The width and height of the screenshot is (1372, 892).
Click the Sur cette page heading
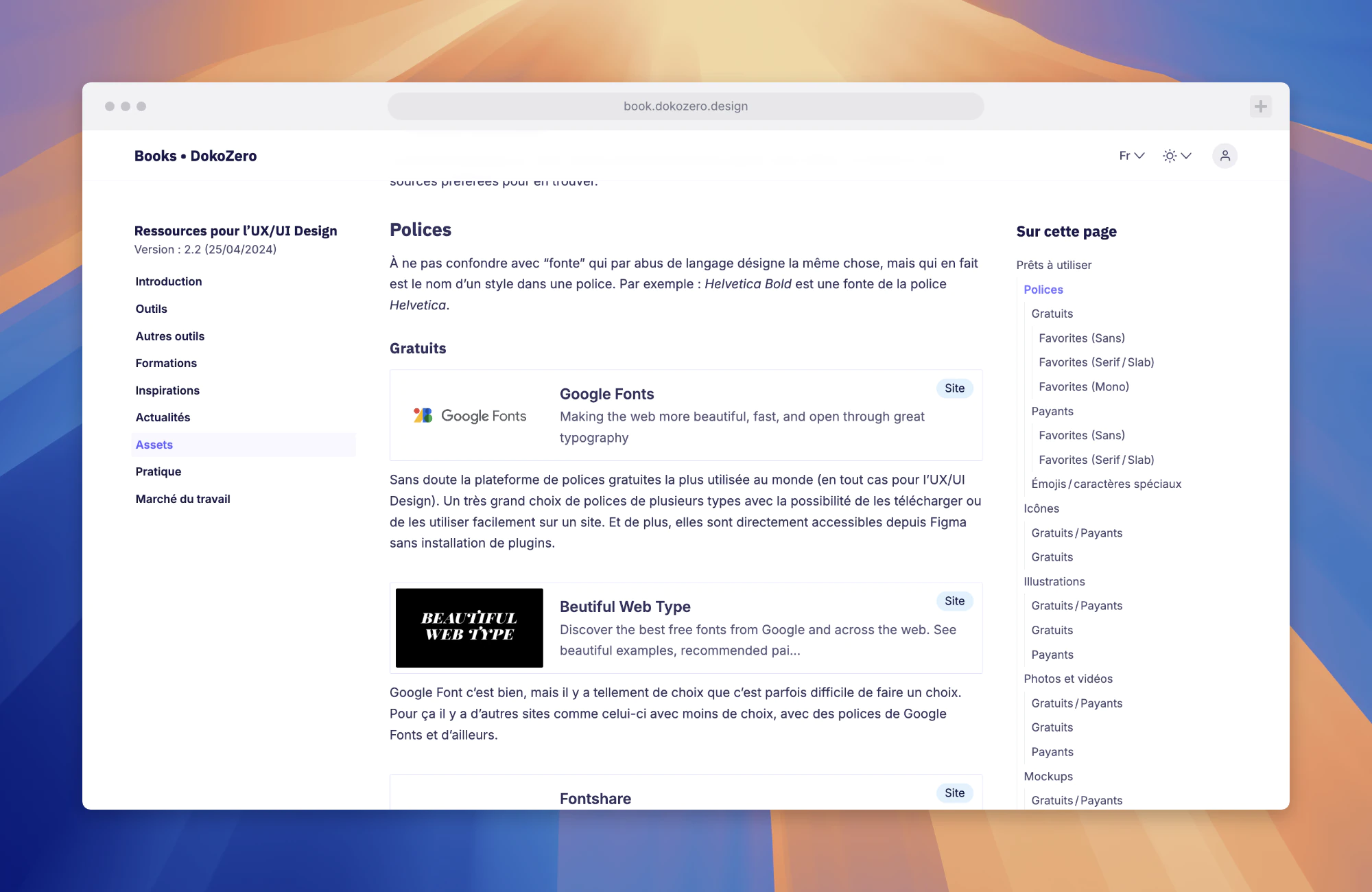(x=1067, y=231)
